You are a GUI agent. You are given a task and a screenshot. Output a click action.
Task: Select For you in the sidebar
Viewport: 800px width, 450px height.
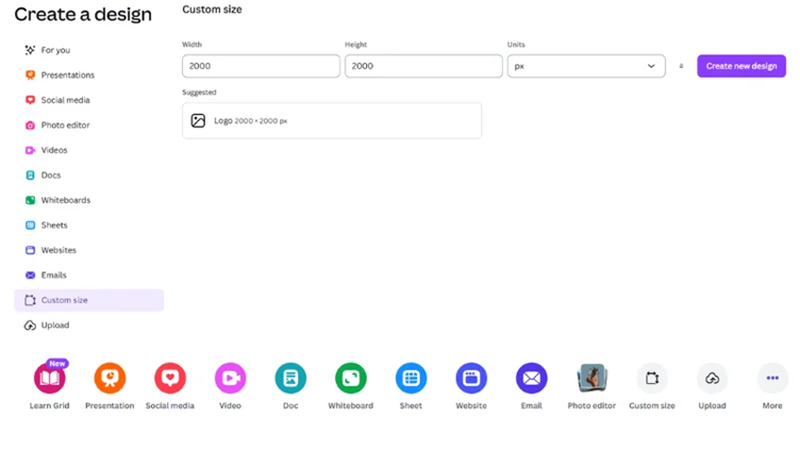coord(89,50)
